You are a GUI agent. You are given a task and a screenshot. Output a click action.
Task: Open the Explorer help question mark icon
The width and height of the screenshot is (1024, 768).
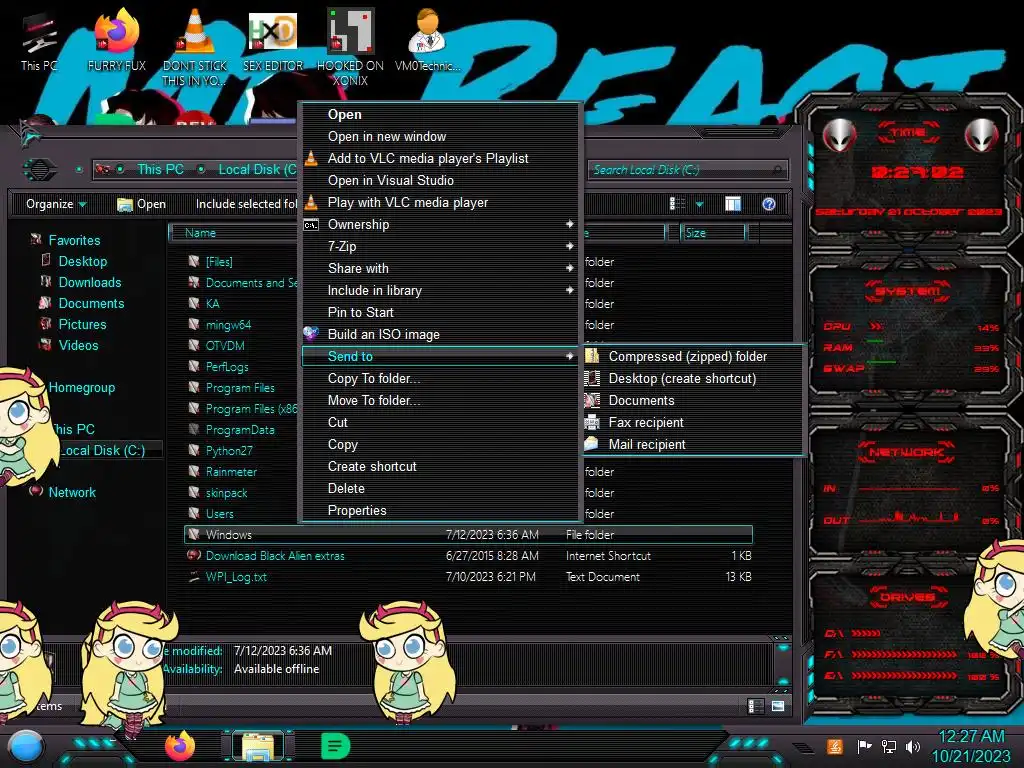[x=769, y=204]
